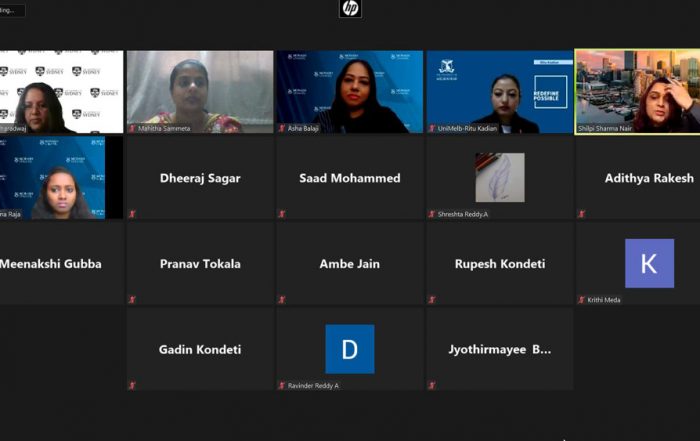Click muted mic icon beside Ravinder Reddy A
Image resolution: width=700 pixels, height=441 pixels.
click(282, 385)
